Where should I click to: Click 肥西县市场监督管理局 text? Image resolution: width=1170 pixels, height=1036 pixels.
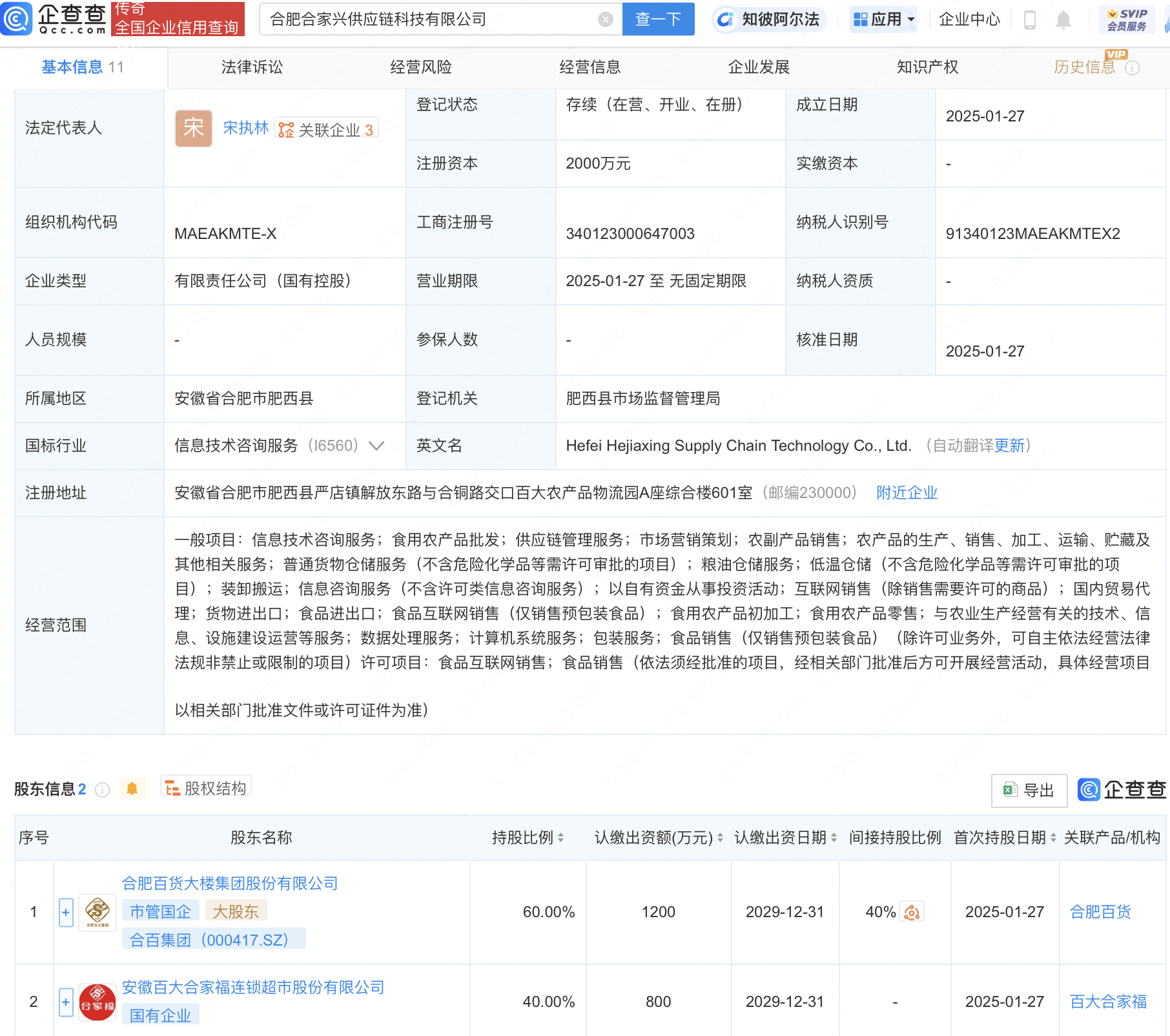[x=643, y=399]
